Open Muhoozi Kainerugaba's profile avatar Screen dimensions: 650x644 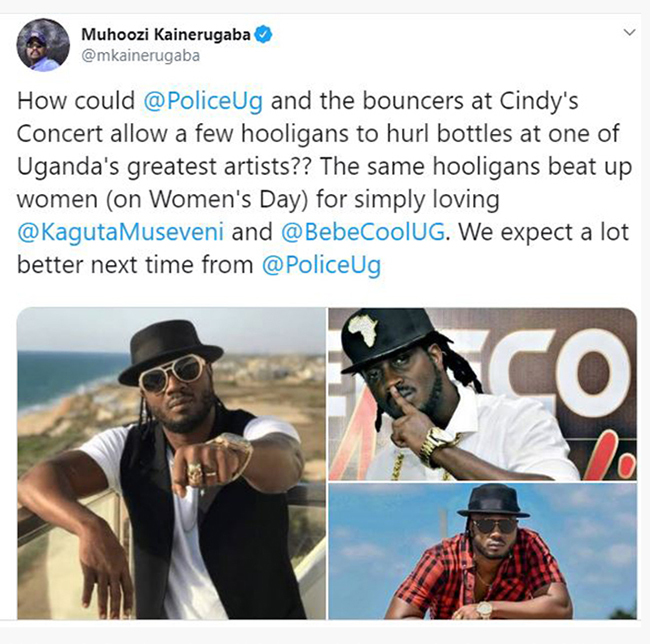[43, 45]
